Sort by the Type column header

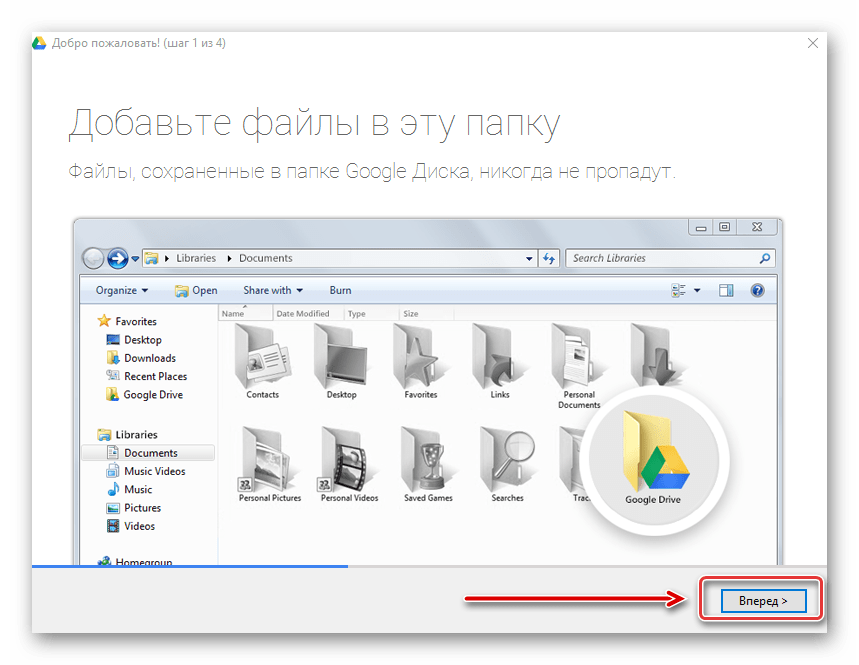point(372,313)
